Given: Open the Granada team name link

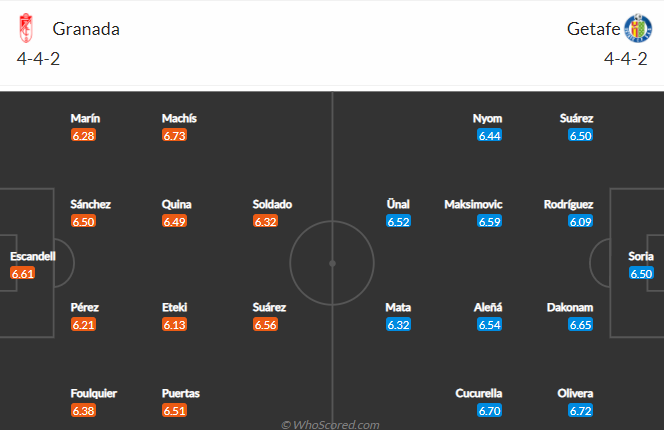Looking at the screenshot, I should 86,29.
